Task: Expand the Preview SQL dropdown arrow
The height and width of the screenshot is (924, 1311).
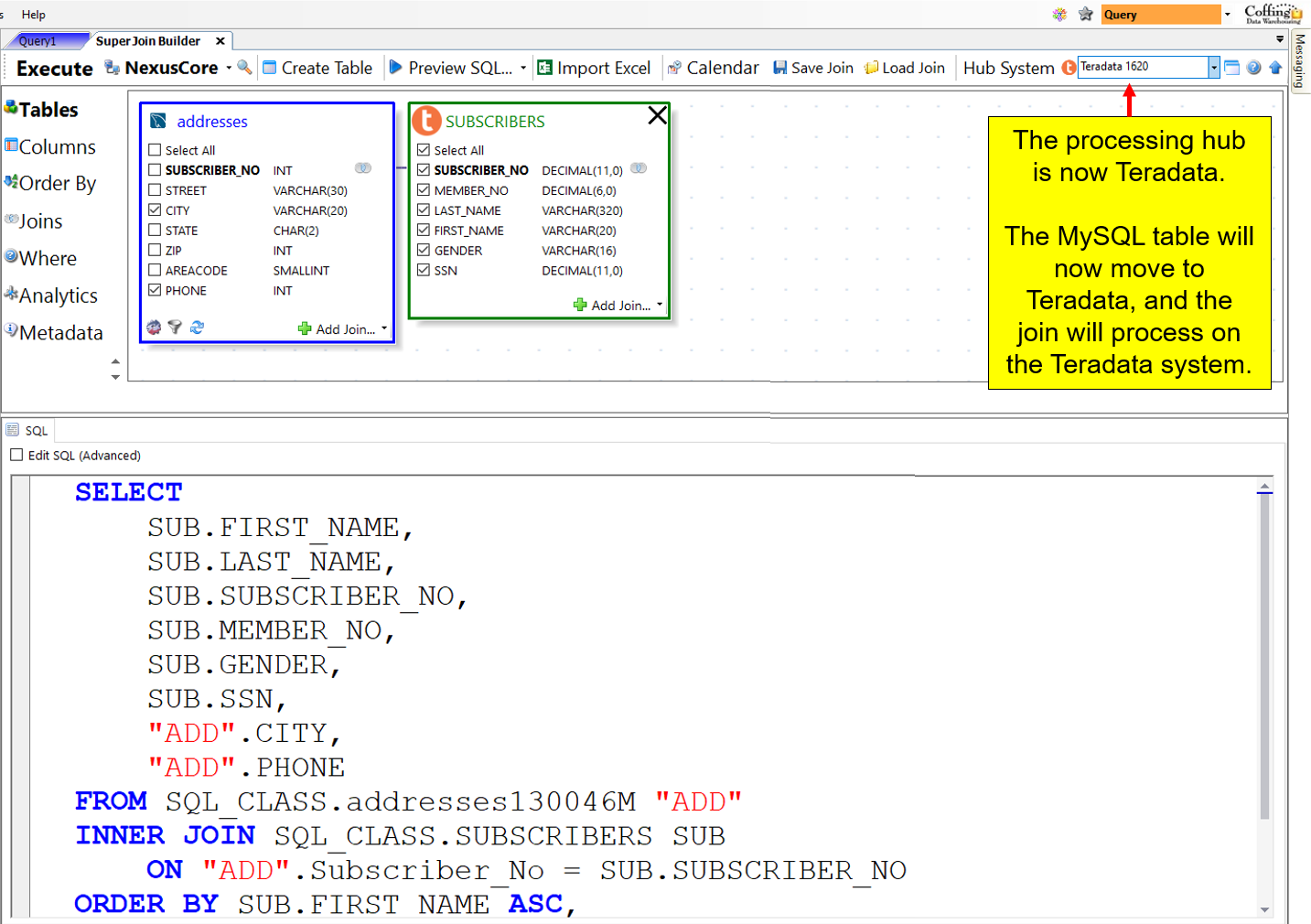Action: (x=523, y=68)
